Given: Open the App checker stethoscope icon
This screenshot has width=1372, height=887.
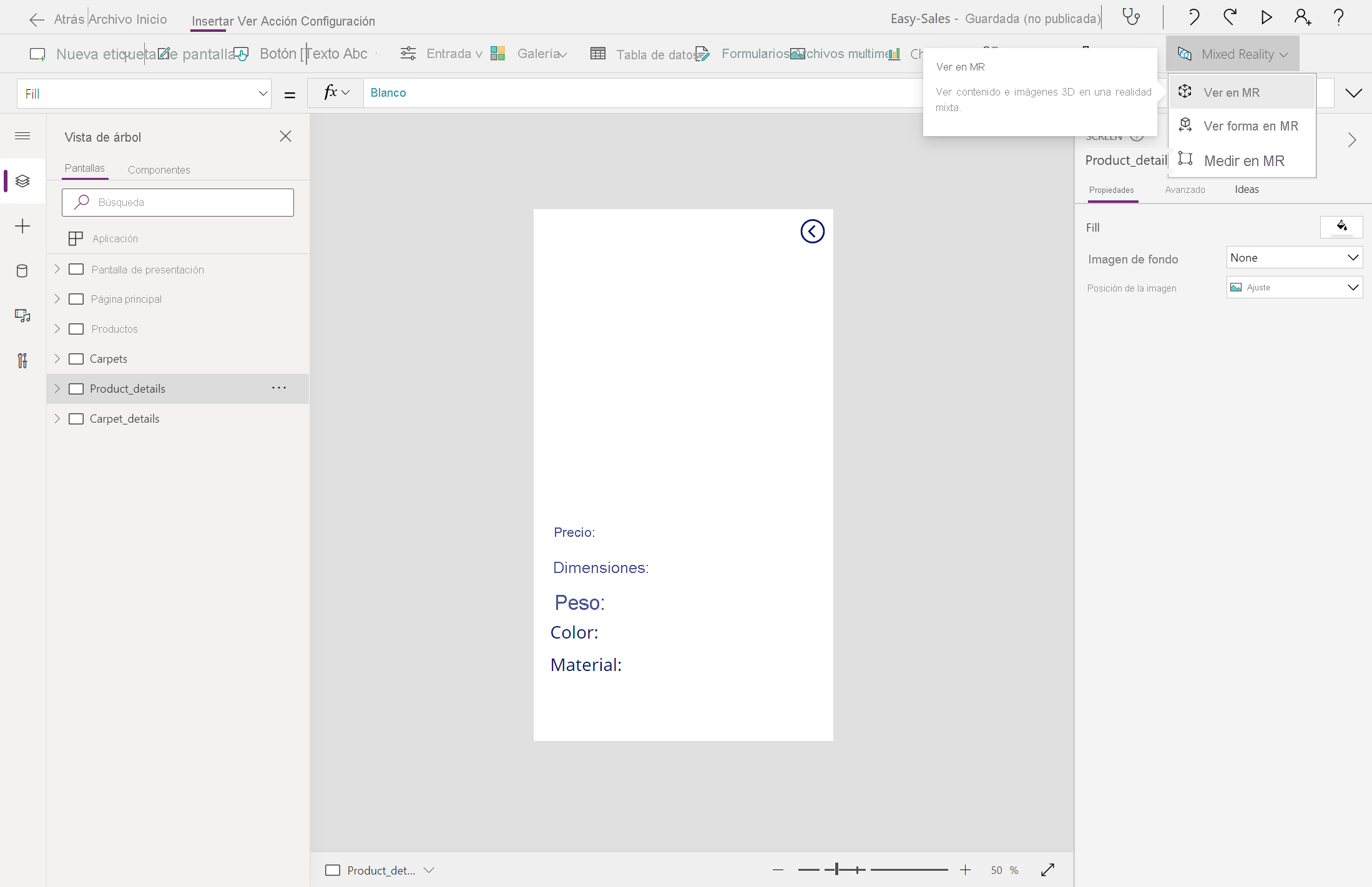Looking at the screenshot, I should pyautogui.click(x=1131, y=17).
